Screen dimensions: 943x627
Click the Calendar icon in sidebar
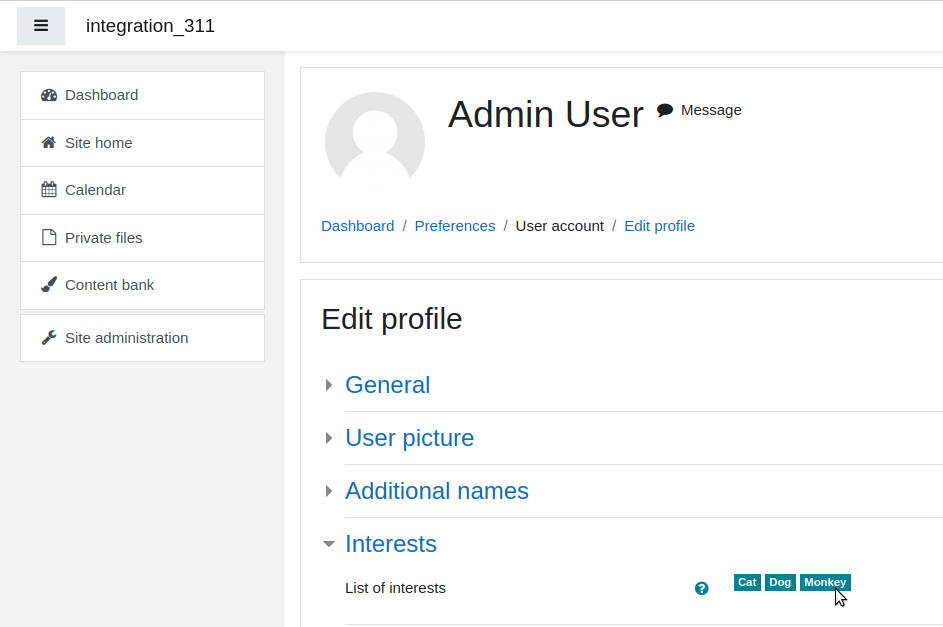point(49,190)
